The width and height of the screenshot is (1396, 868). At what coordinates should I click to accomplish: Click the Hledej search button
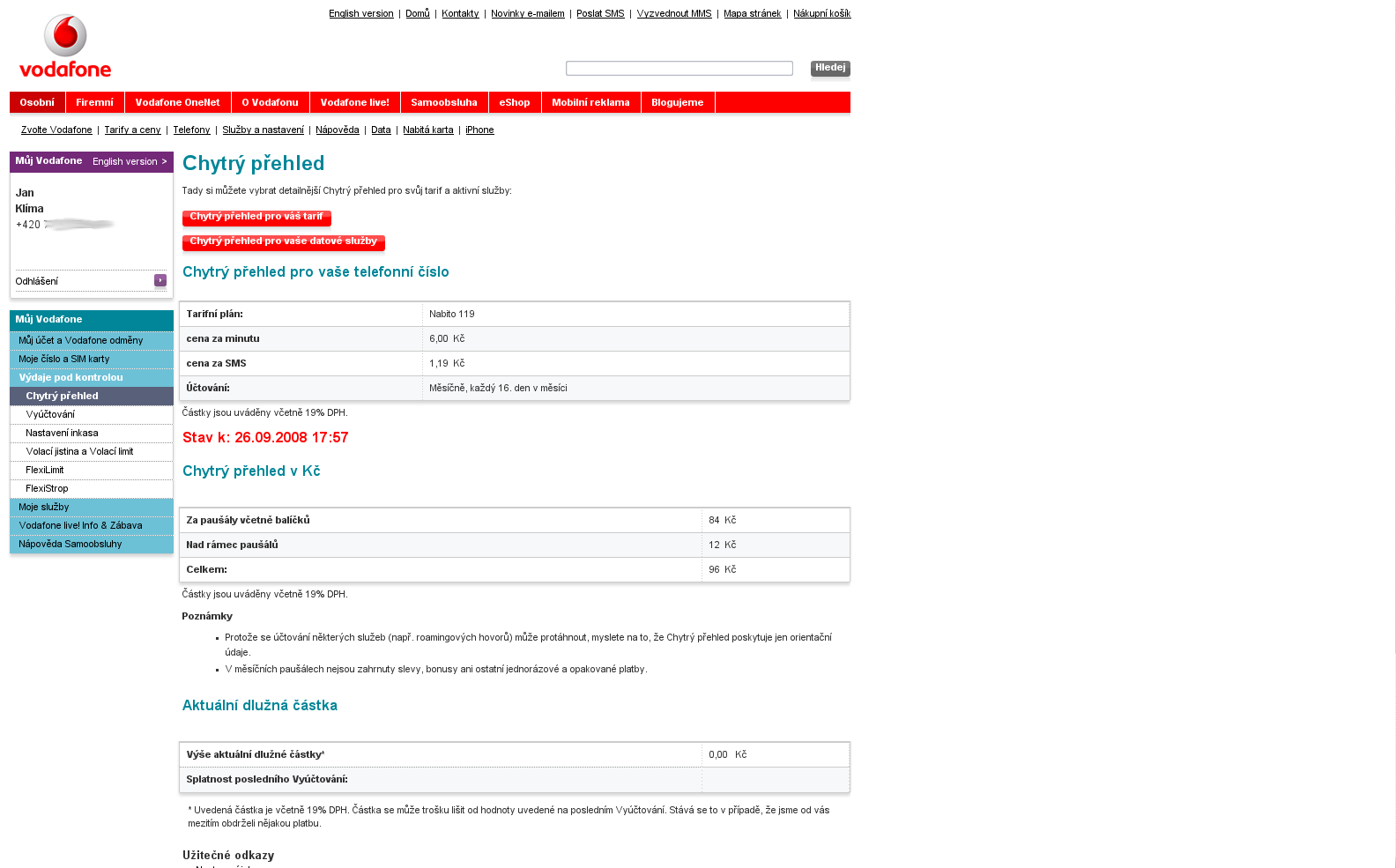(830, 68)
